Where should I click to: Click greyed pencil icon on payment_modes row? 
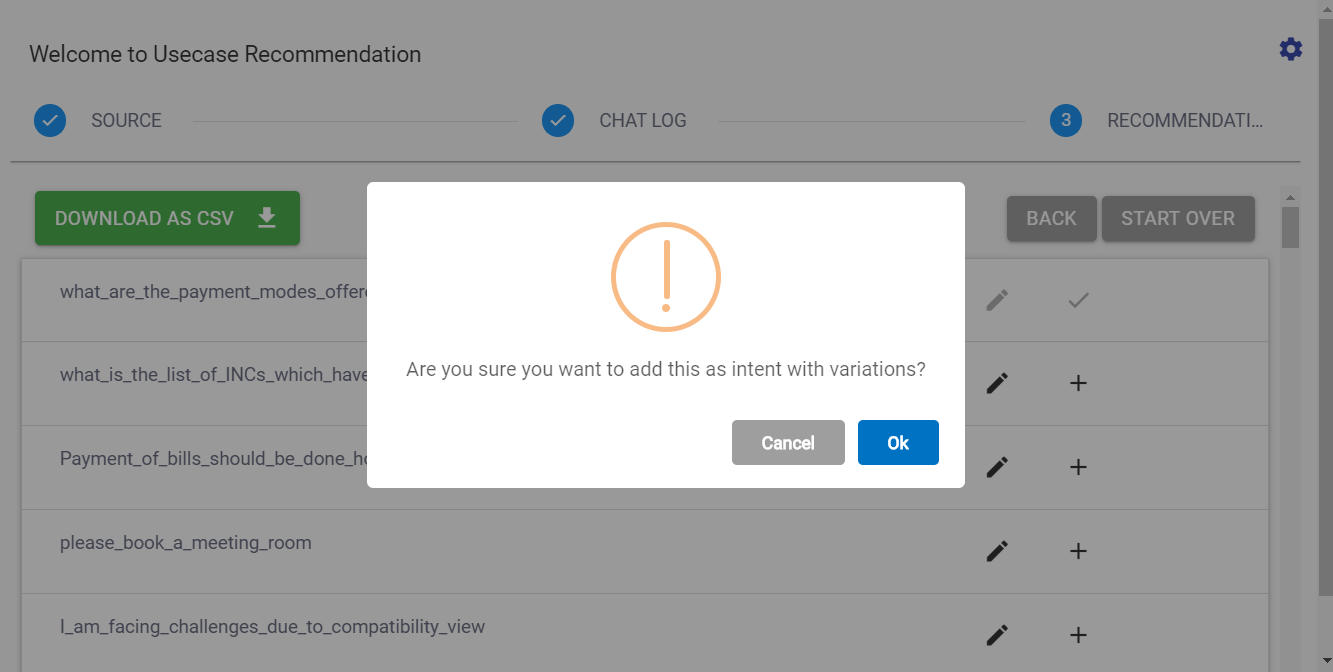point(997,300)
